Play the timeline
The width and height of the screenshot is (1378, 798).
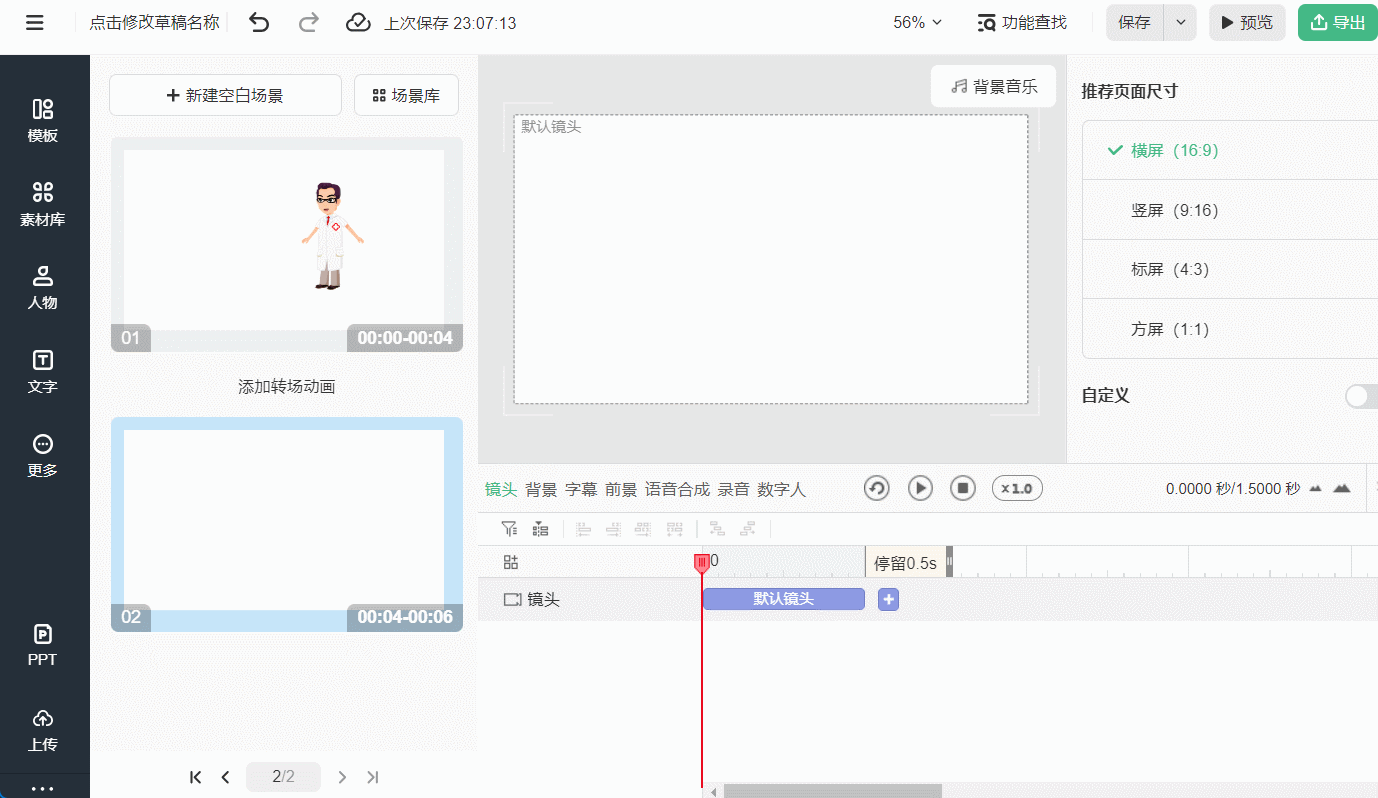[x=920, y=488]
